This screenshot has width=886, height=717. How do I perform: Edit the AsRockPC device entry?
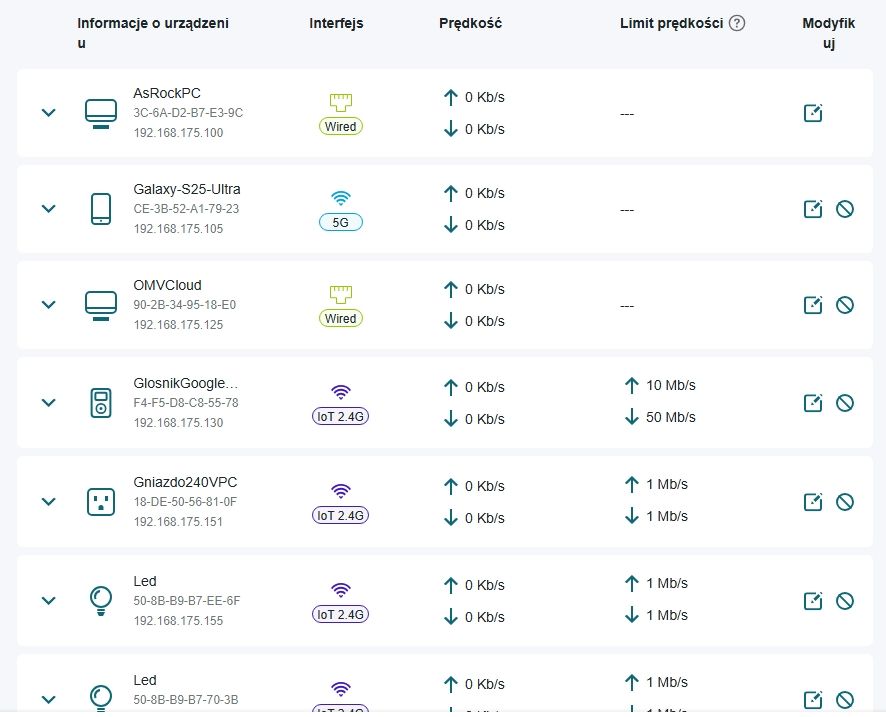point(813,113)
